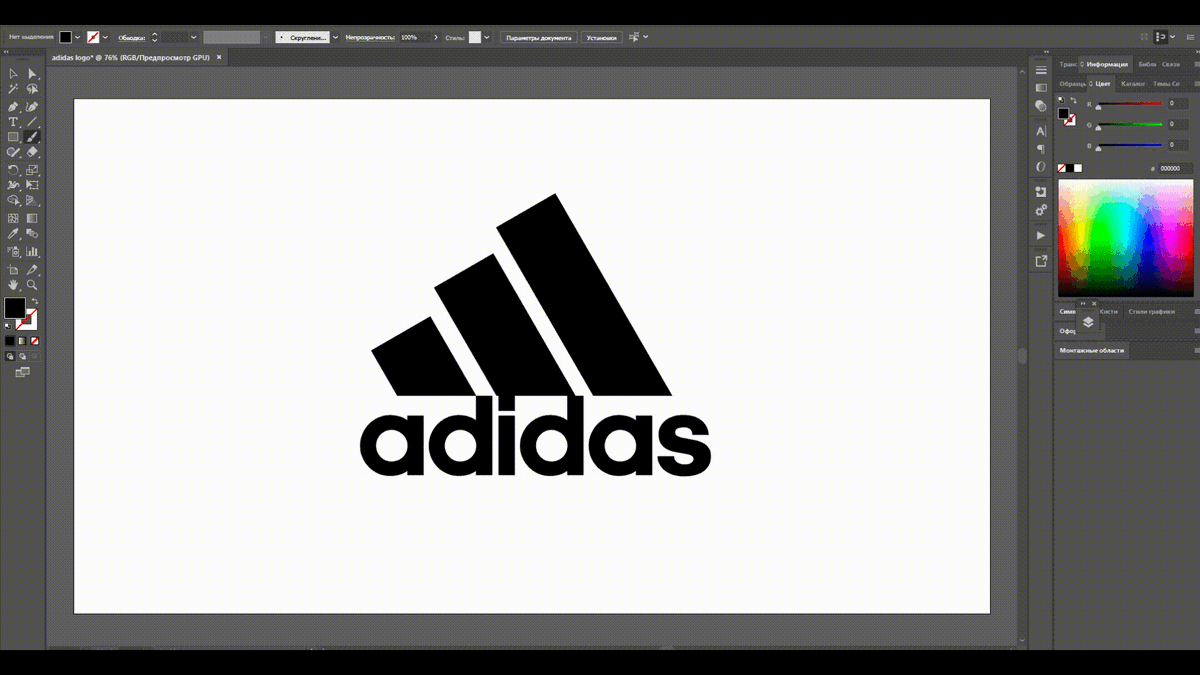Switch to Каталог panel tab

(x=1133, y=84)
